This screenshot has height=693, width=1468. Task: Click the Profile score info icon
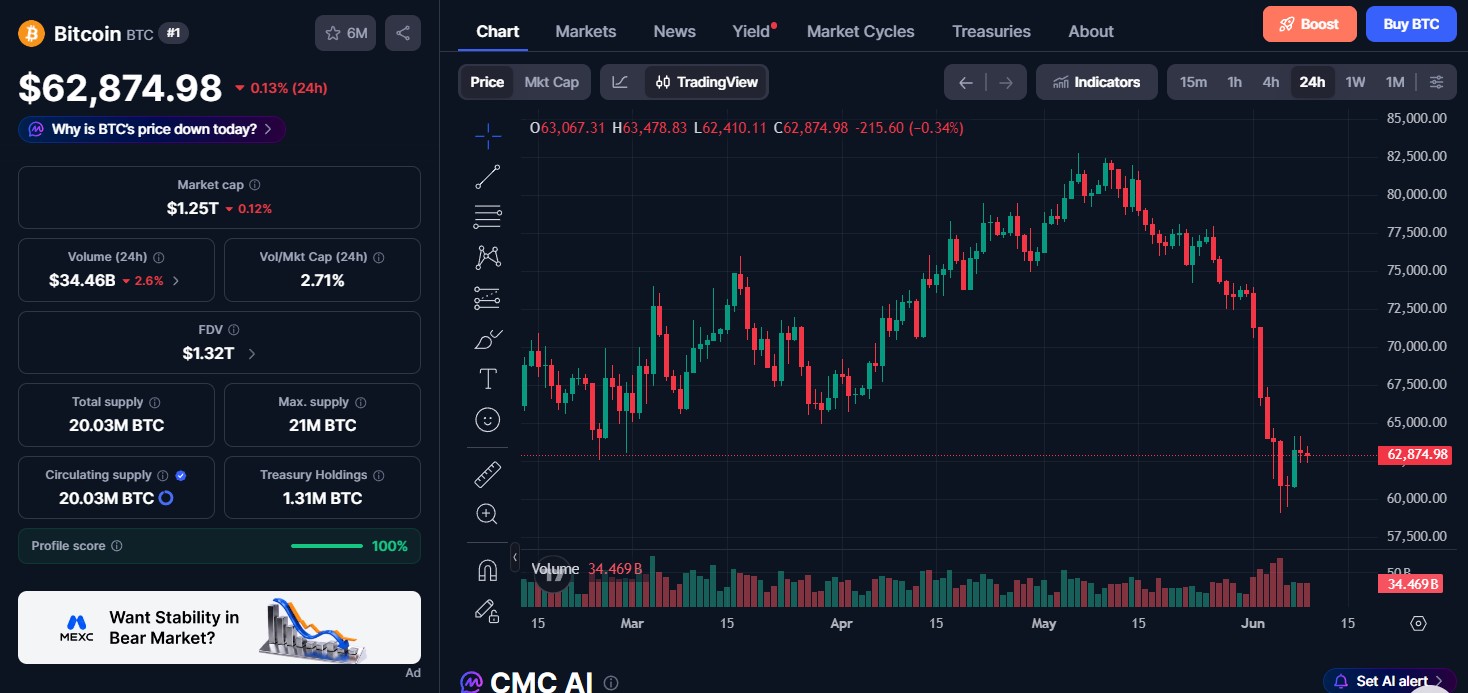click(x=117, y=546)
